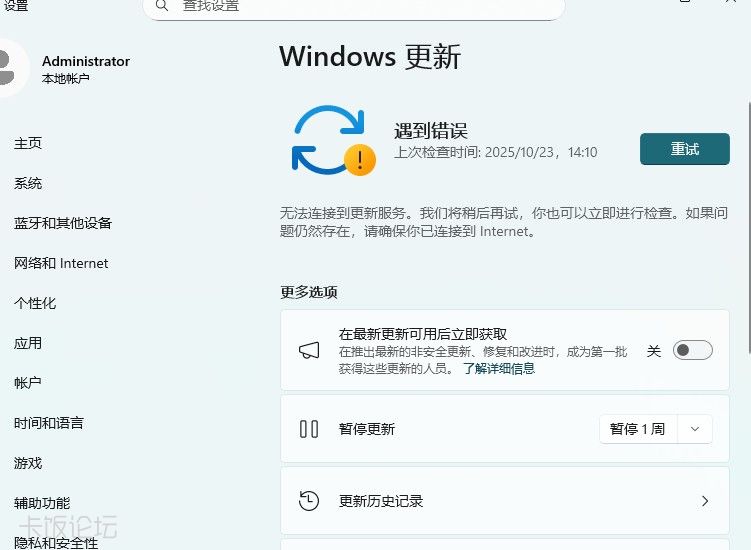Click the magnifier icon in the search box
This screenshot has width=751, height=550.
pos(161,6)
